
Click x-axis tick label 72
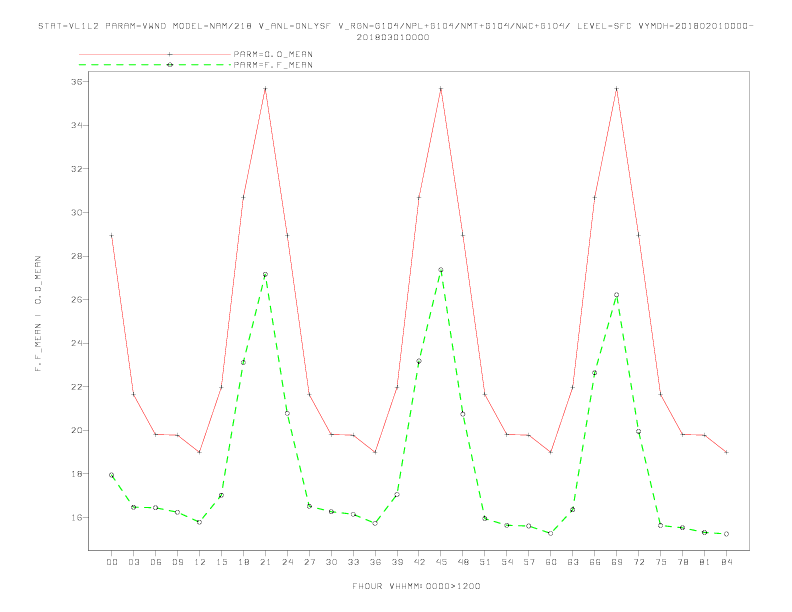click(639, 562)
